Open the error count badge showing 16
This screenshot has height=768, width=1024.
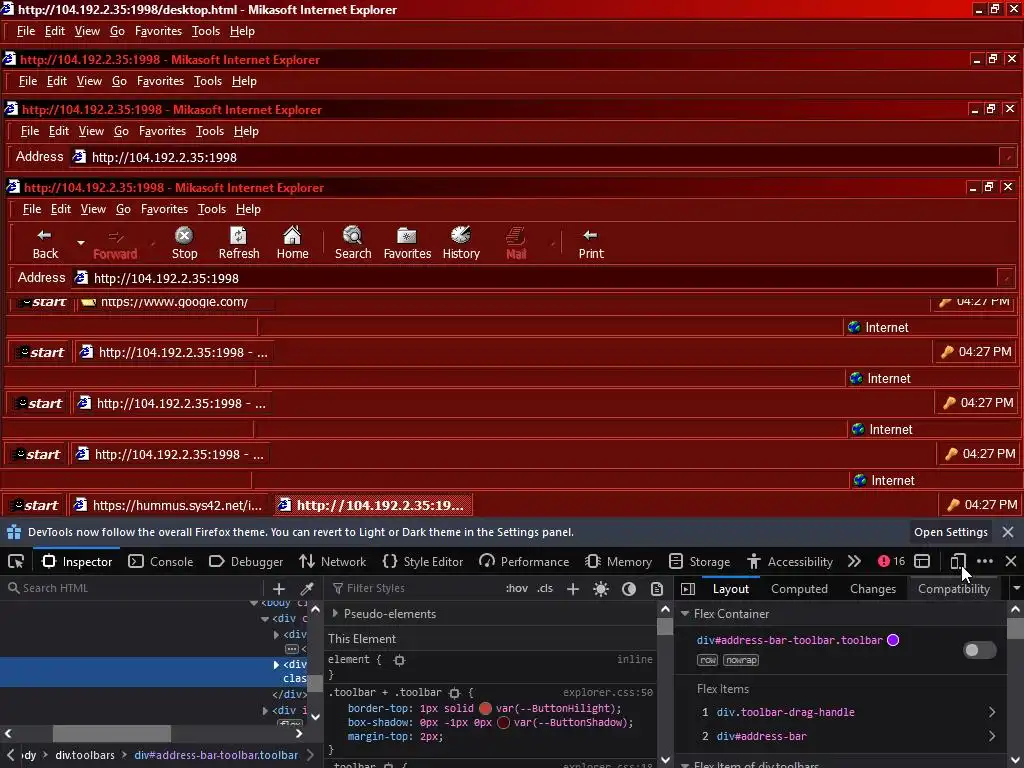pos(891,561)
